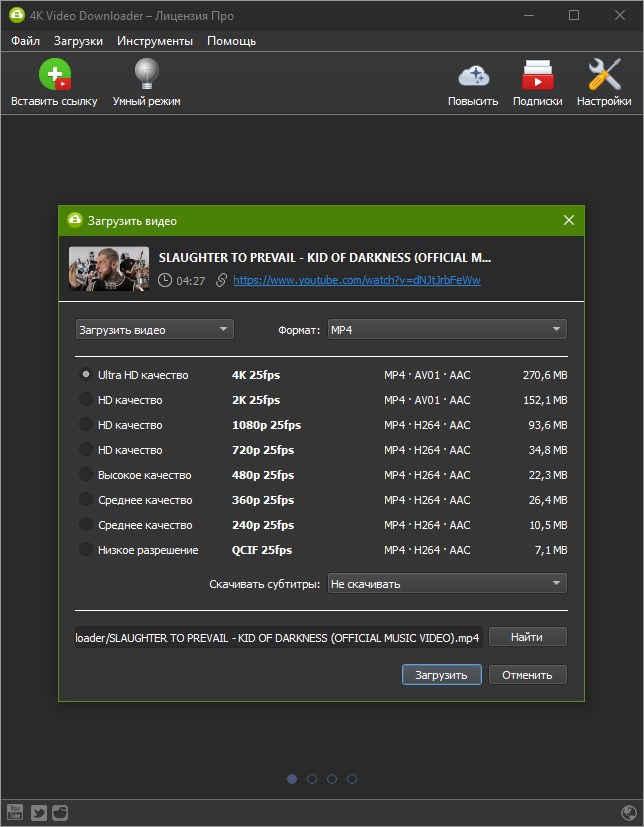Close the Загрузить видео dialog
The height and width of the screenshot is (827, 644).
(569, 220)
